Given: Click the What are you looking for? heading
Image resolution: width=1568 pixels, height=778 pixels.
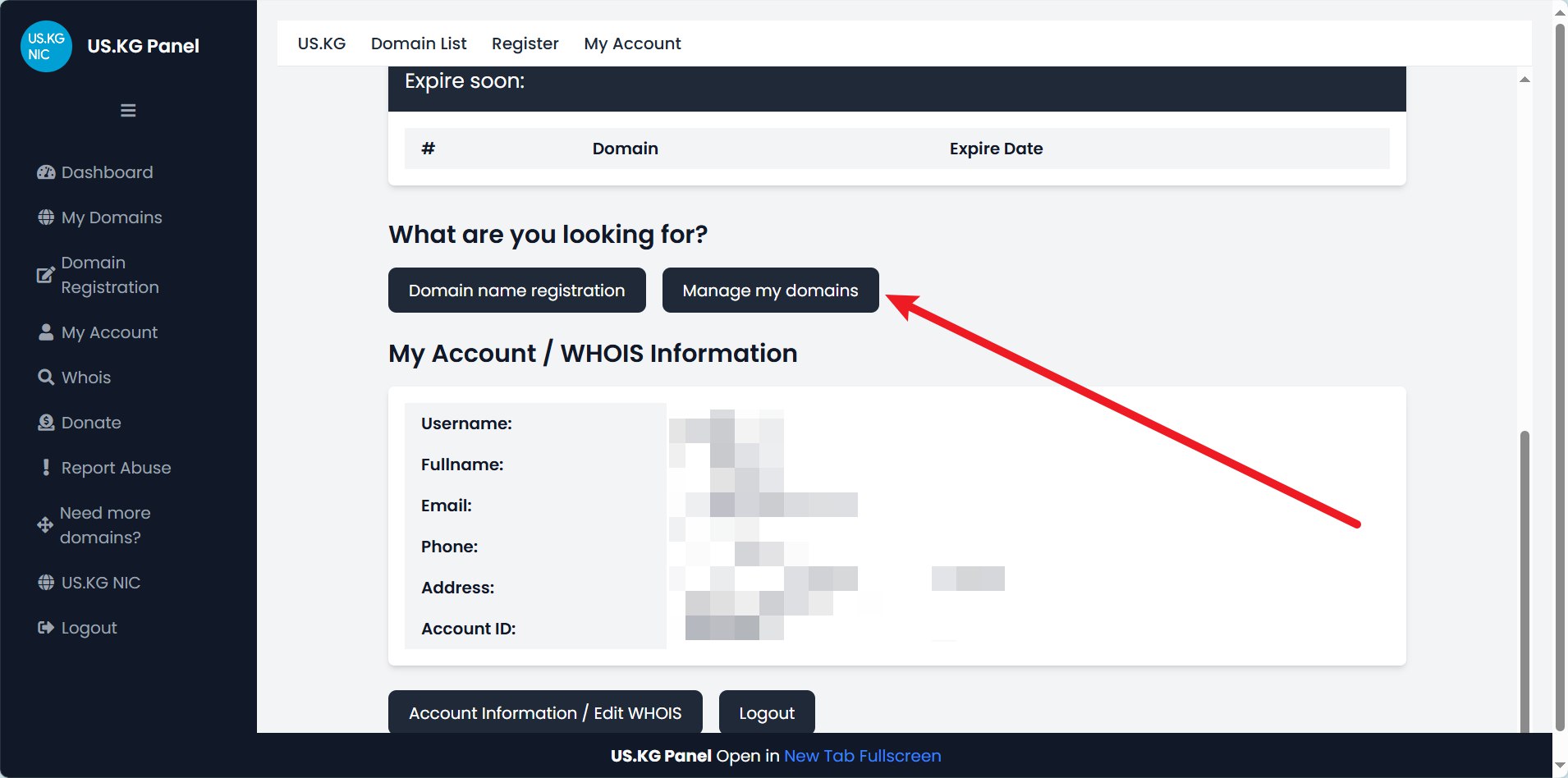Looking at the screenshot, I should click(548, 235).
